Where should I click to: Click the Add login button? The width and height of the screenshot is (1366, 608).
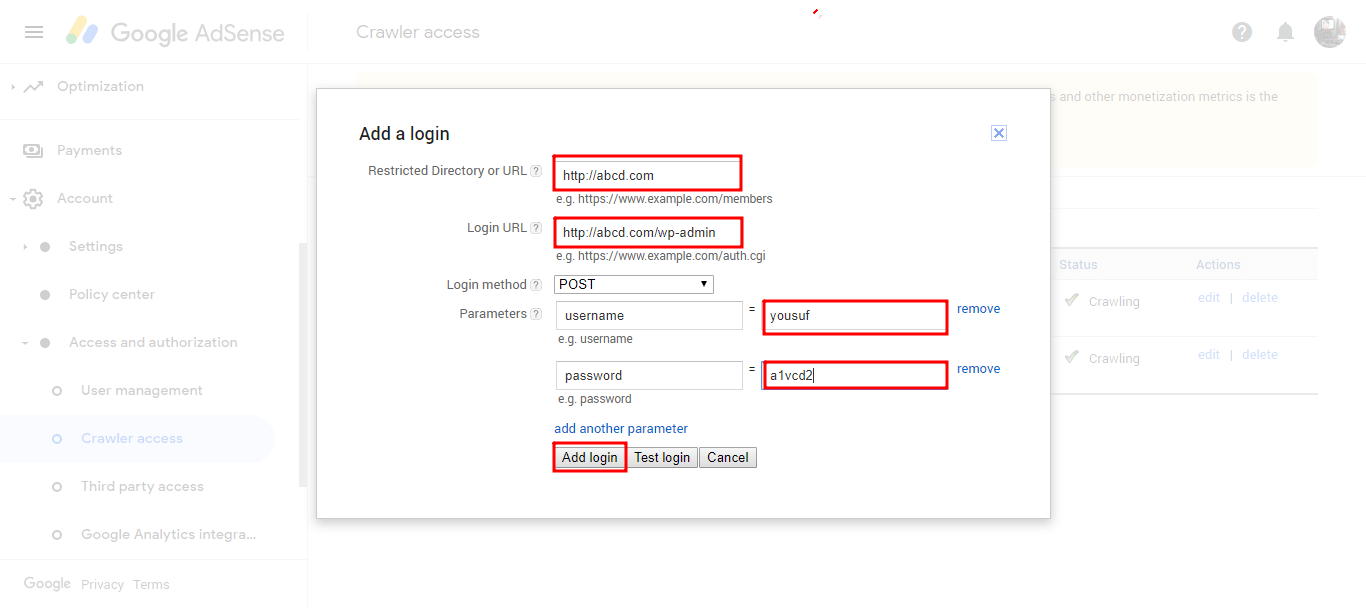(590, 457)
